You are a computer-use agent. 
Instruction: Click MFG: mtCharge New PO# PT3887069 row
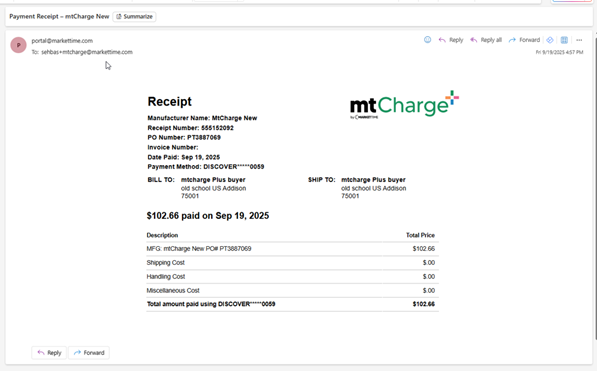pyautogui.click(x=292, y=249)
